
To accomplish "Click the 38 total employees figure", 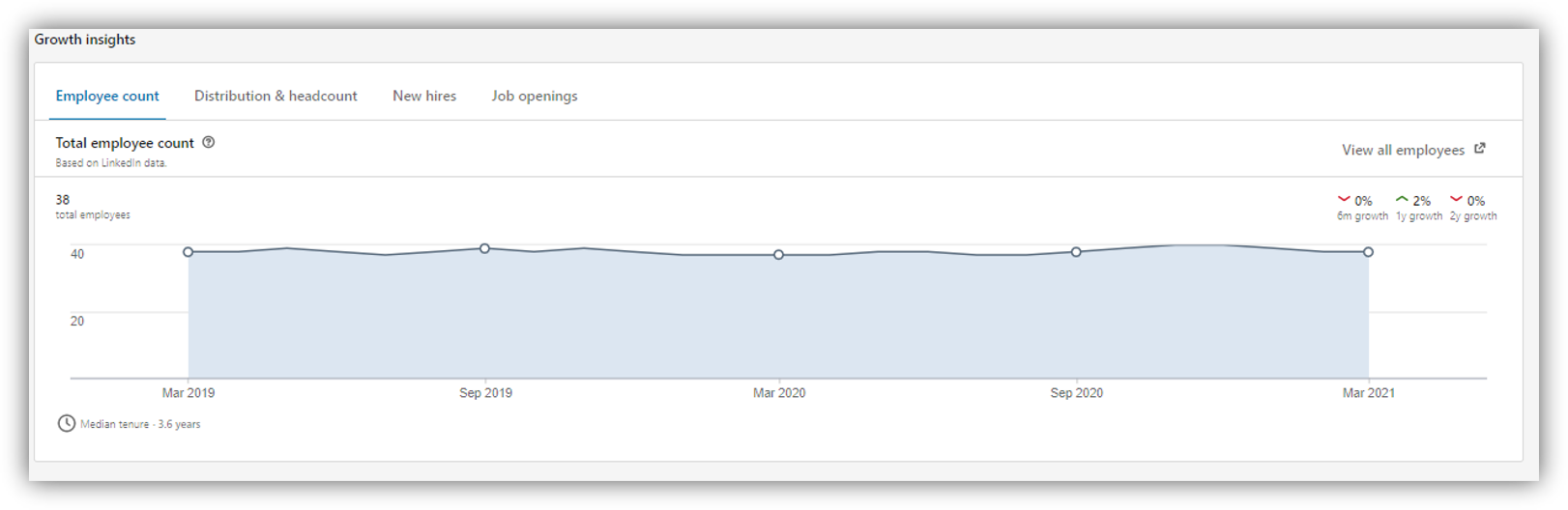I will 63,200.
